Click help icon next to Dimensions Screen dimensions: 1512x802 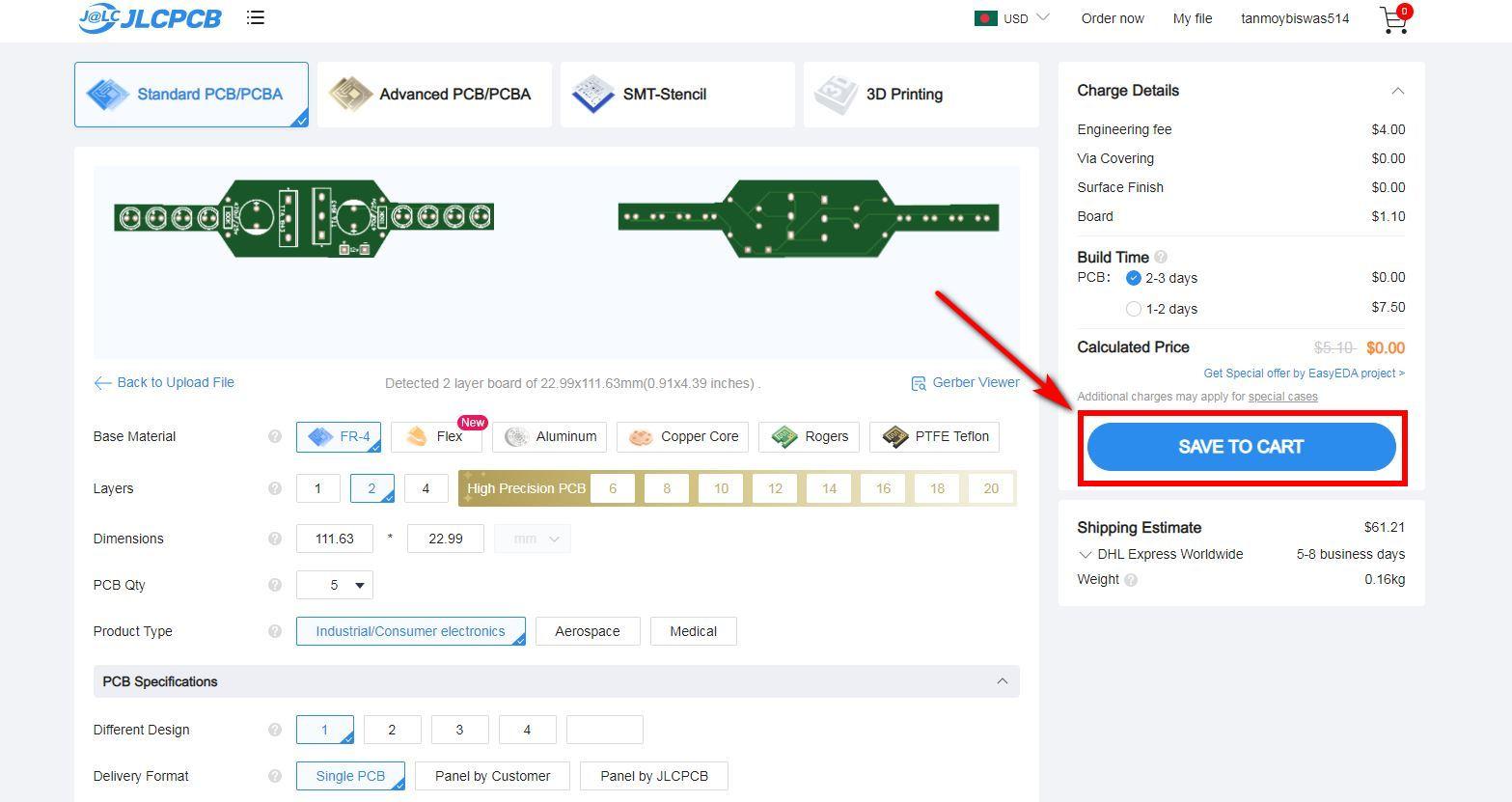pyautogui.click(x=274, y=539)
